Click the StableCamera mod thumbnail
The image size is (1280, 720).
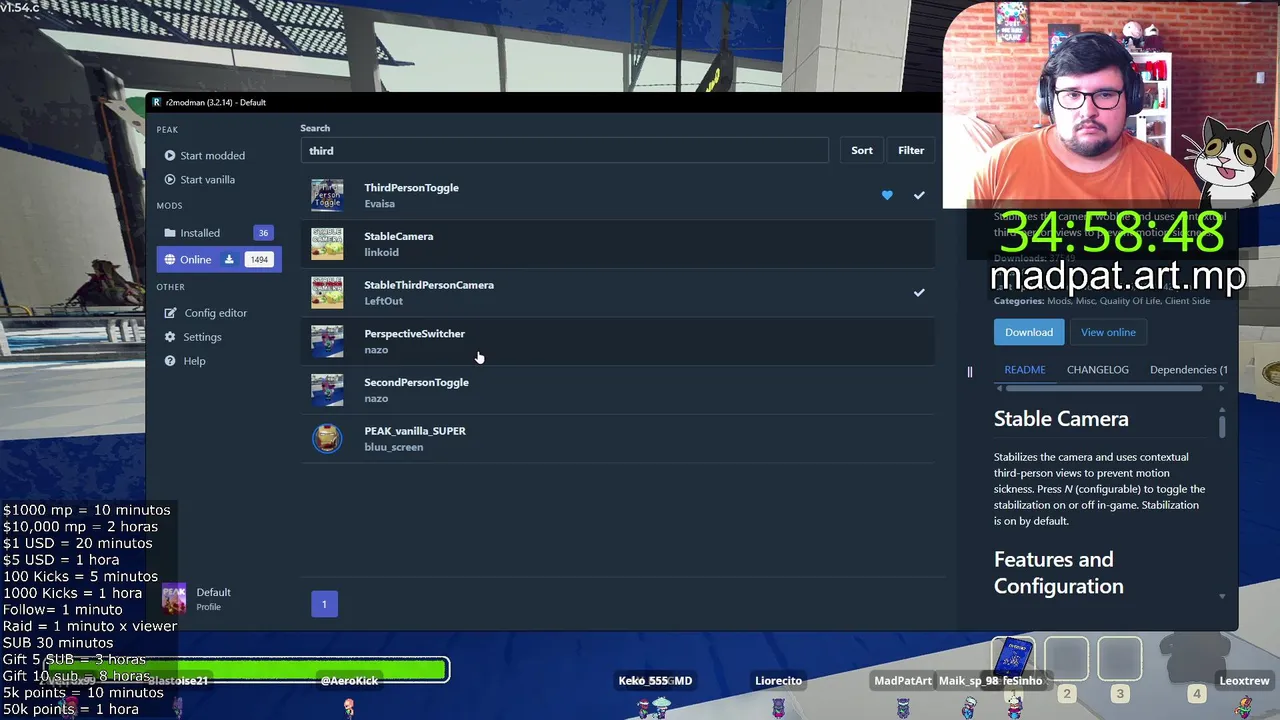tap(327, 244)
